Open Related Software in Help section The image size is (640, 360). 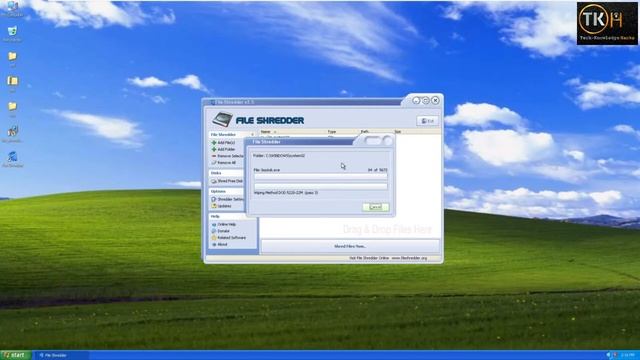point(229,238)
